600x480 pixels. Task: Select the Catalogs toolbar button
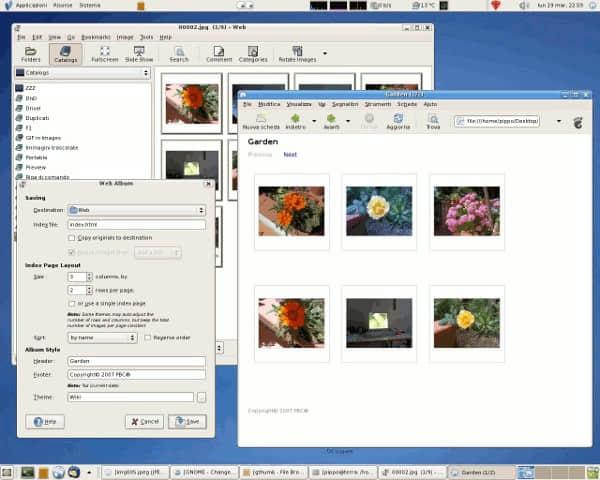[x=65, y=53]
